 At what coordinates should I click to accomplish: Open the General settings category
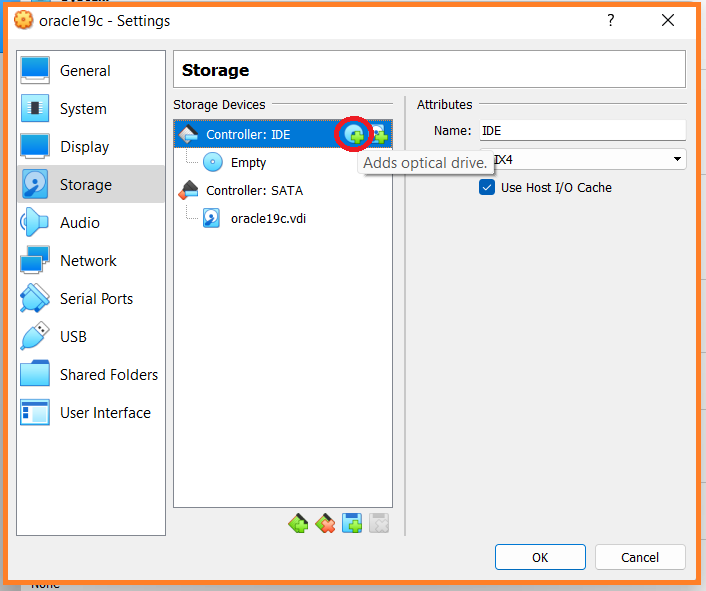tap(91, 71)
